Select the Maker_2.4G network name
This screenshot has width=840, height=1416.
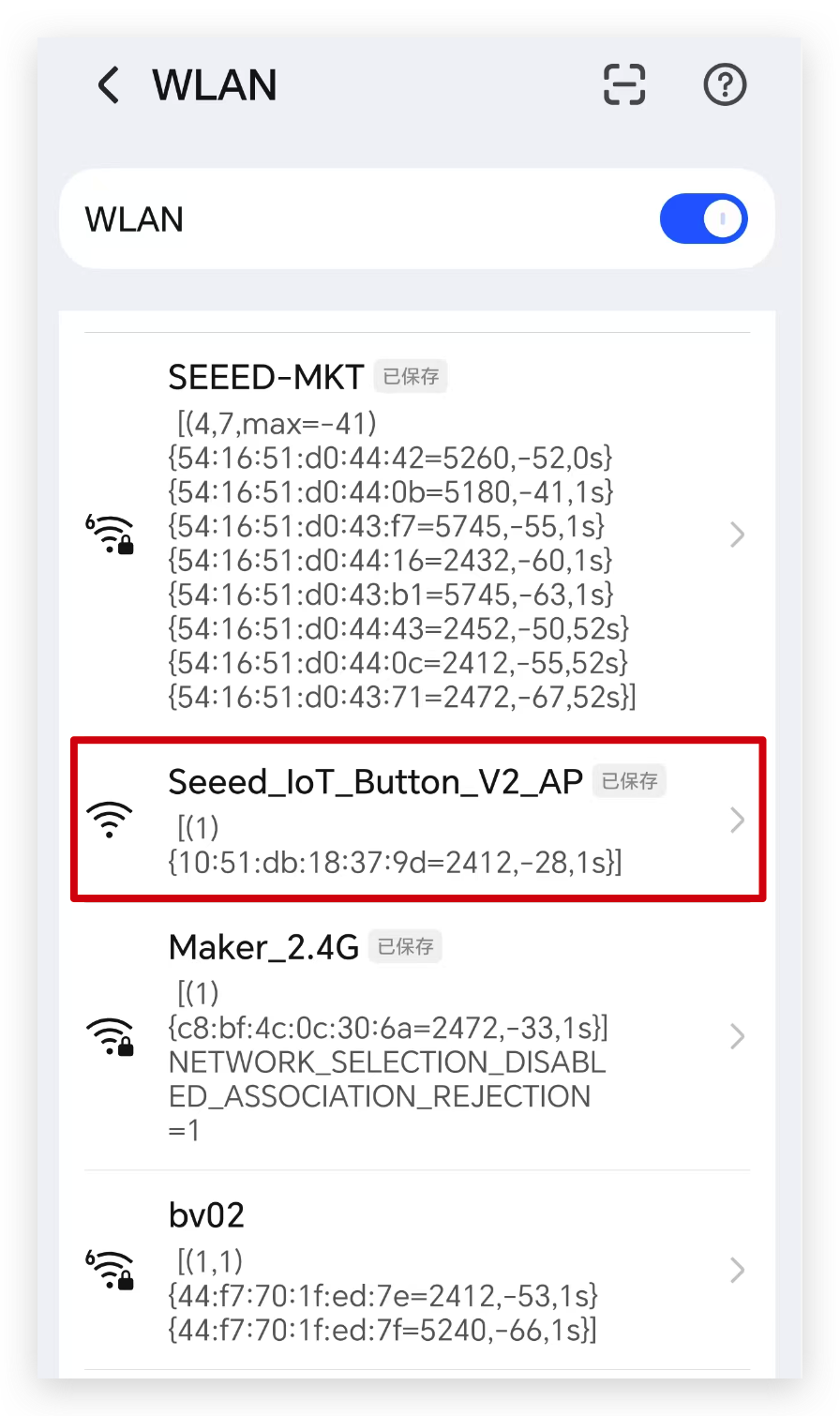(263, 947)
